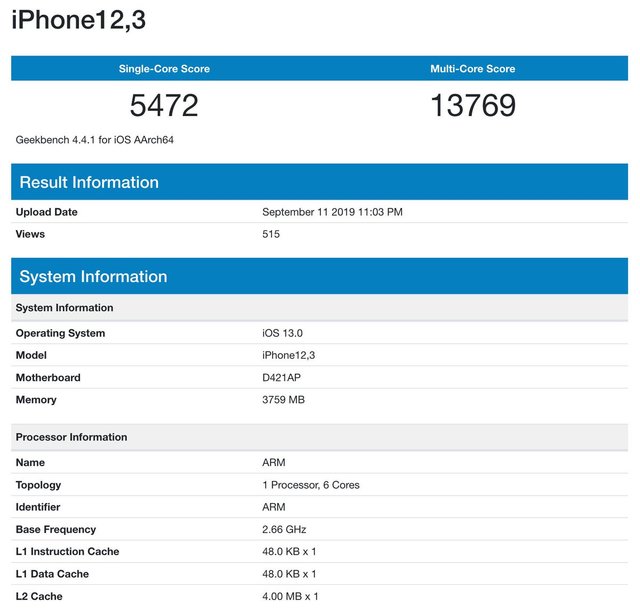This screenshot has width=640, height=615.
Task: Click the upload date September 11 2019 value
Action: 332,212
